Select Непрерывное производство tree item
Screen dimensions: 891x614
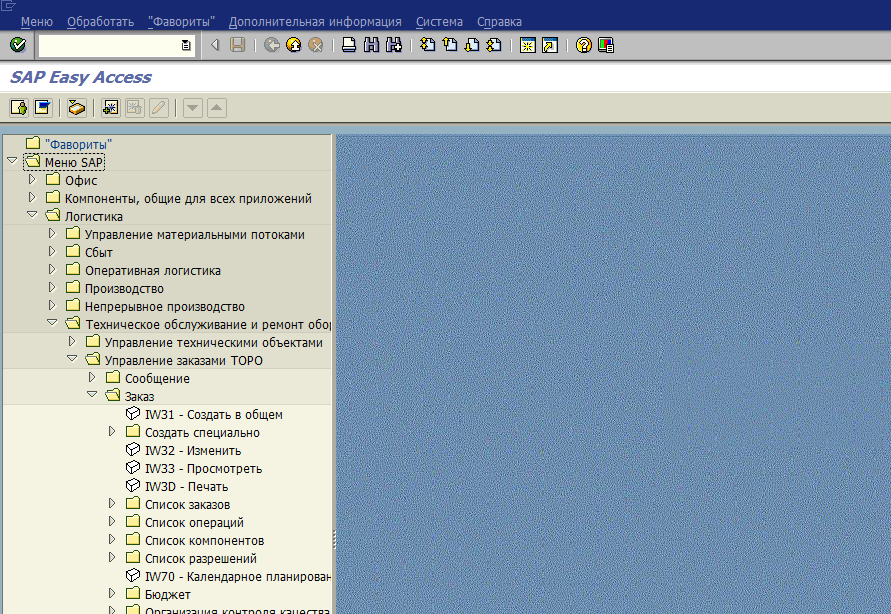point(165,307)
